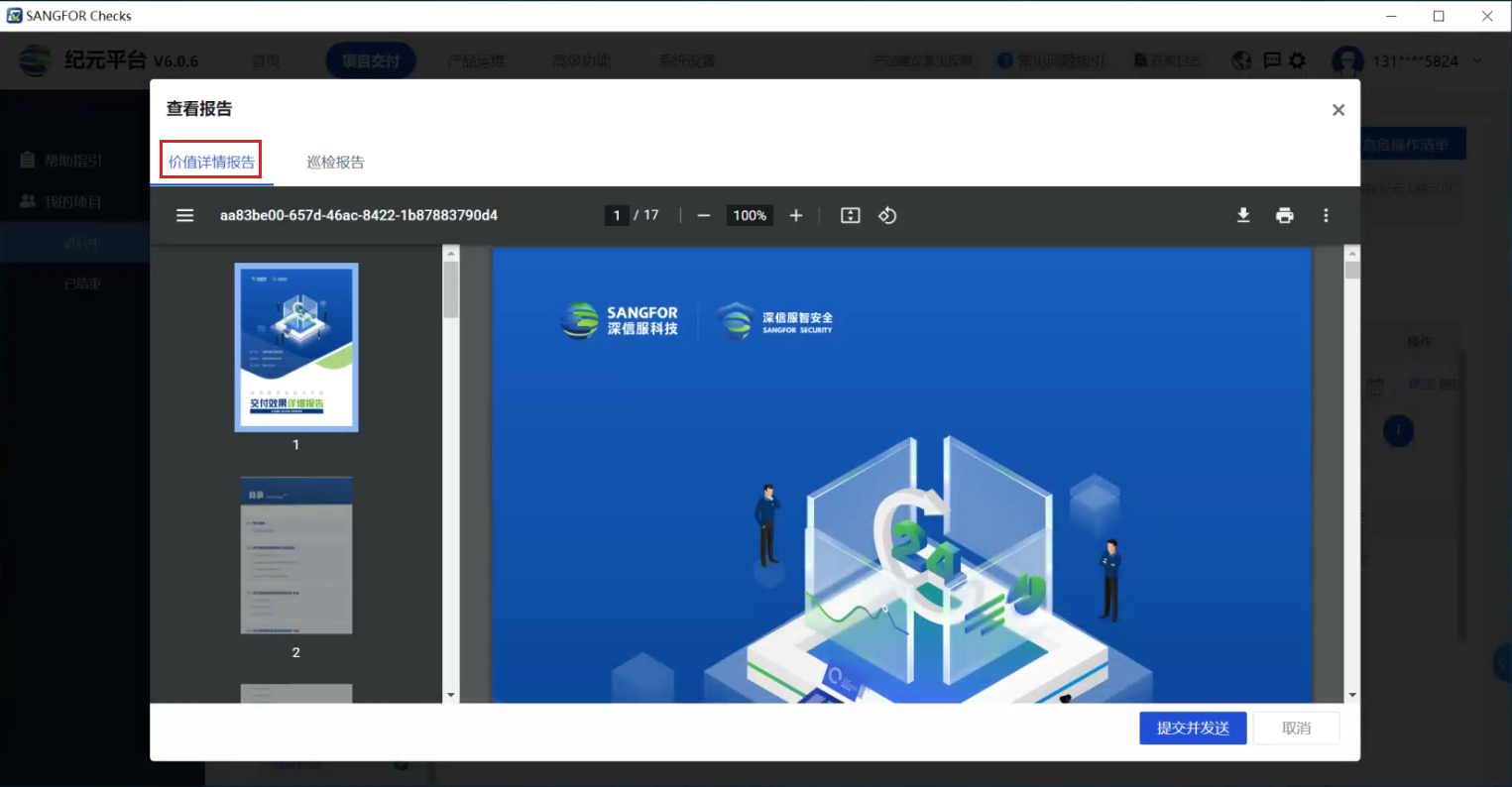1512x787 pixels.
Task: Rotate the PDF counterclockwise
Action: point(887,215)
